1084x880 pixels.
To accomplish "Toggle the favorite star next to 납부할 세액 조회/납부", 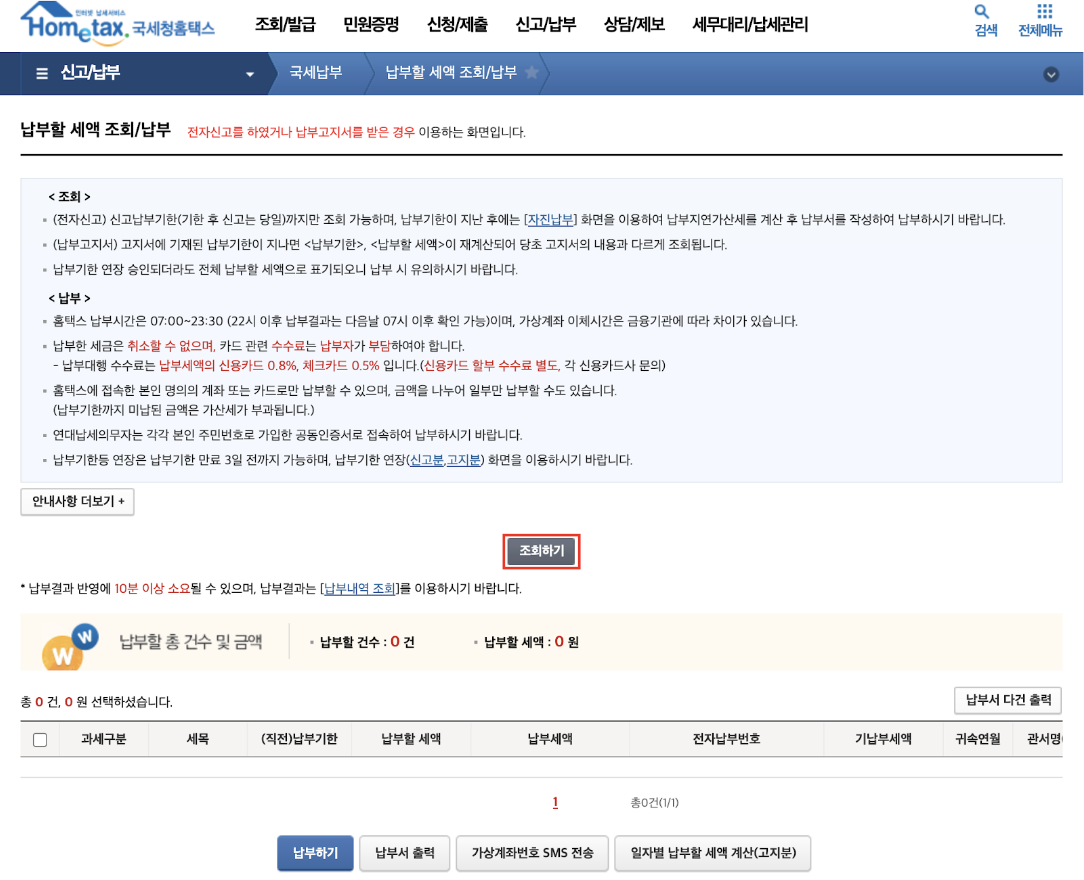I will tap(532, 72).
